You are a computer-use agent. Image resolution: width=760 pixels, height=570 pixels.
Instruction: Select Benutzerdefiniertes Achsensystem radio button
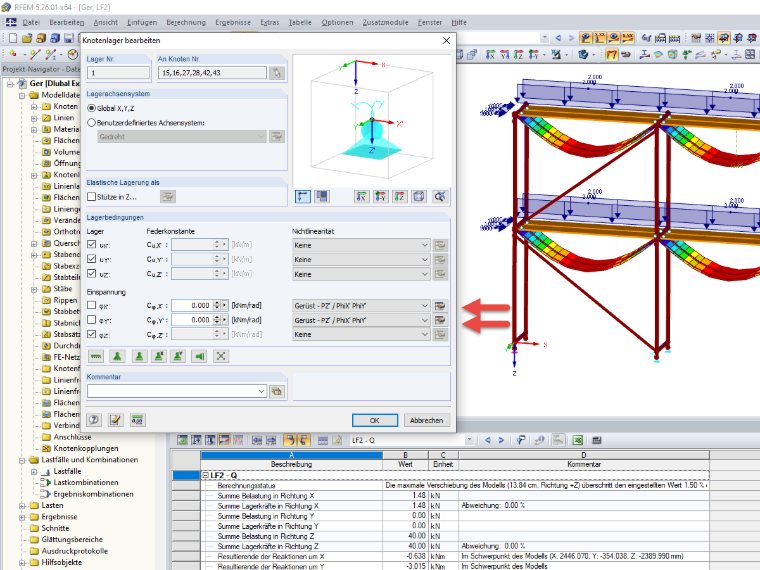[92, 123]
